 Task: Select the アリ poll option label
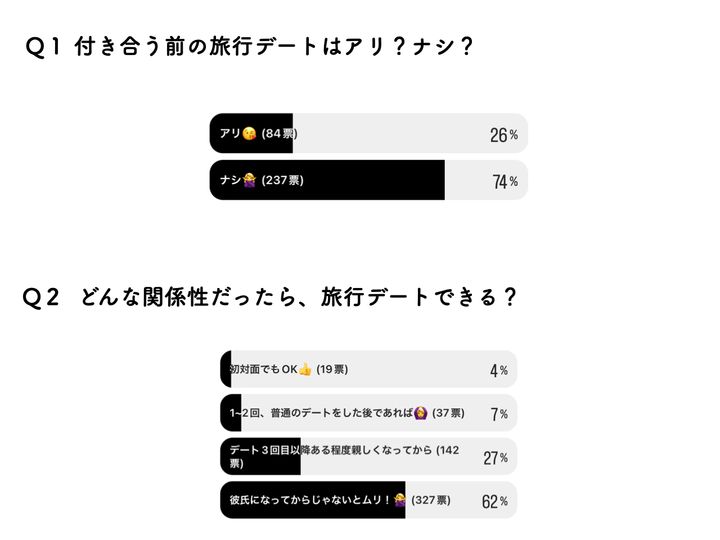point(230,134)
